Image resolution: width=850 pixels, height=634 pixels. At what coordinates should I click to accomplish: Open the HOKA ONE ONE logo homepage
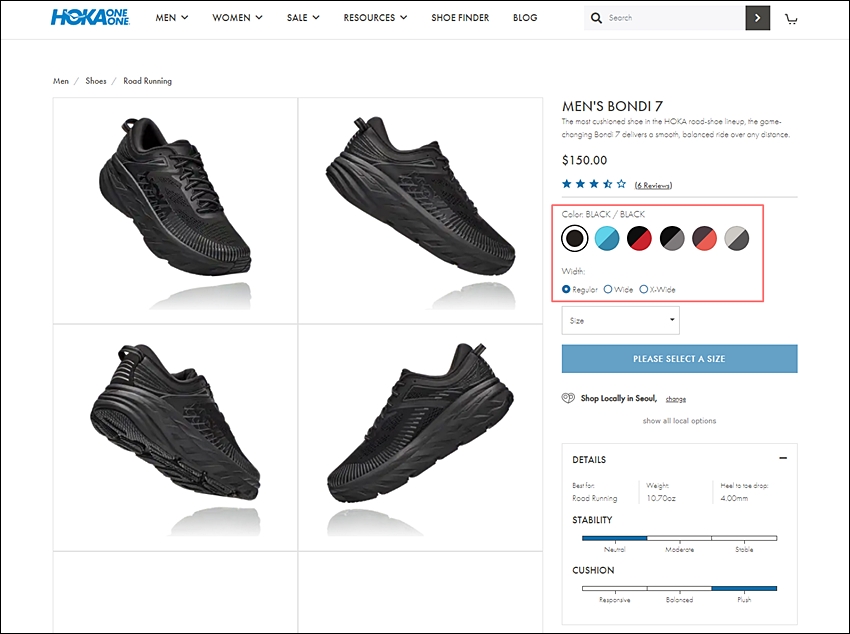[90, 17]
